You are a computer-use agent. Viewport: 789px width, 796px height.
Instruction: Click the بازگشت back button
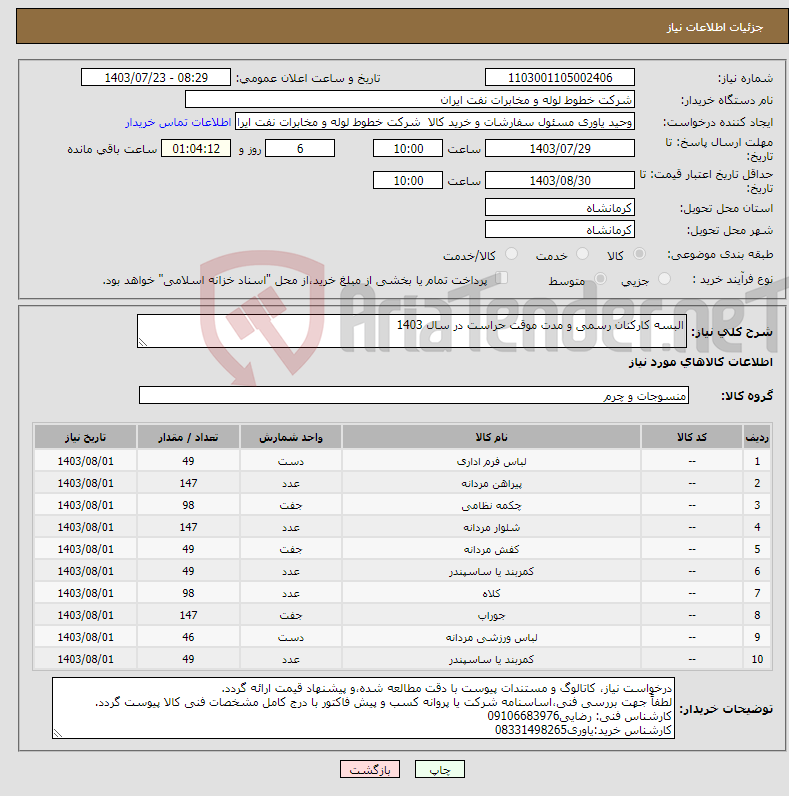pyautogui.click(x=370, y=770)
